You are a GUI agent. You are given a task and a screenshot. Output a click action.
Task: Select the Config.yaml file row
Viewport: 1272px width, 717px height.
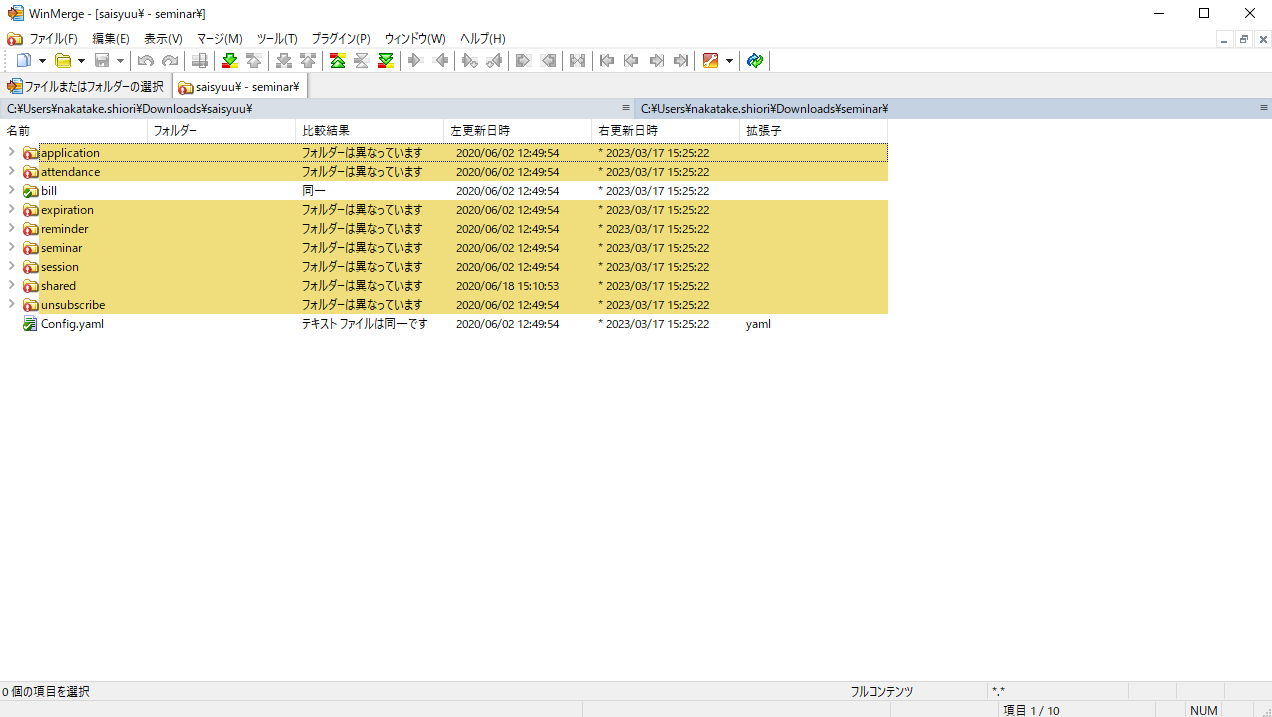(x=444, y=324)
